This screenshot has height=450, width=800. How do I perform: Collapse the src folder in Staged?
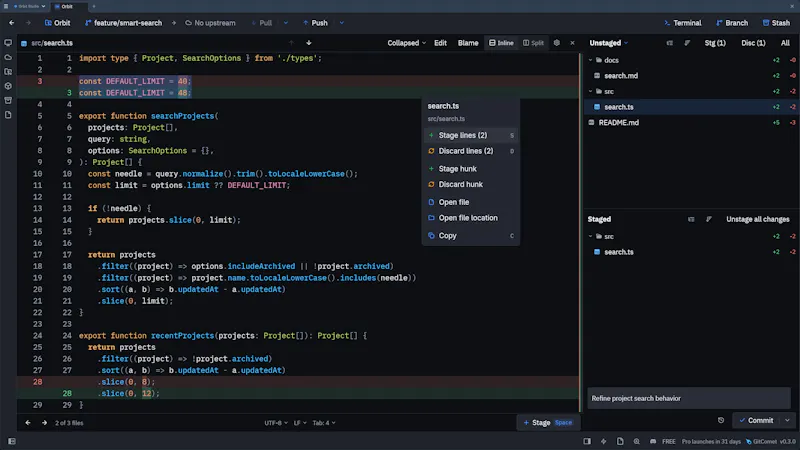pyautogui.click(x=591, y=236)
